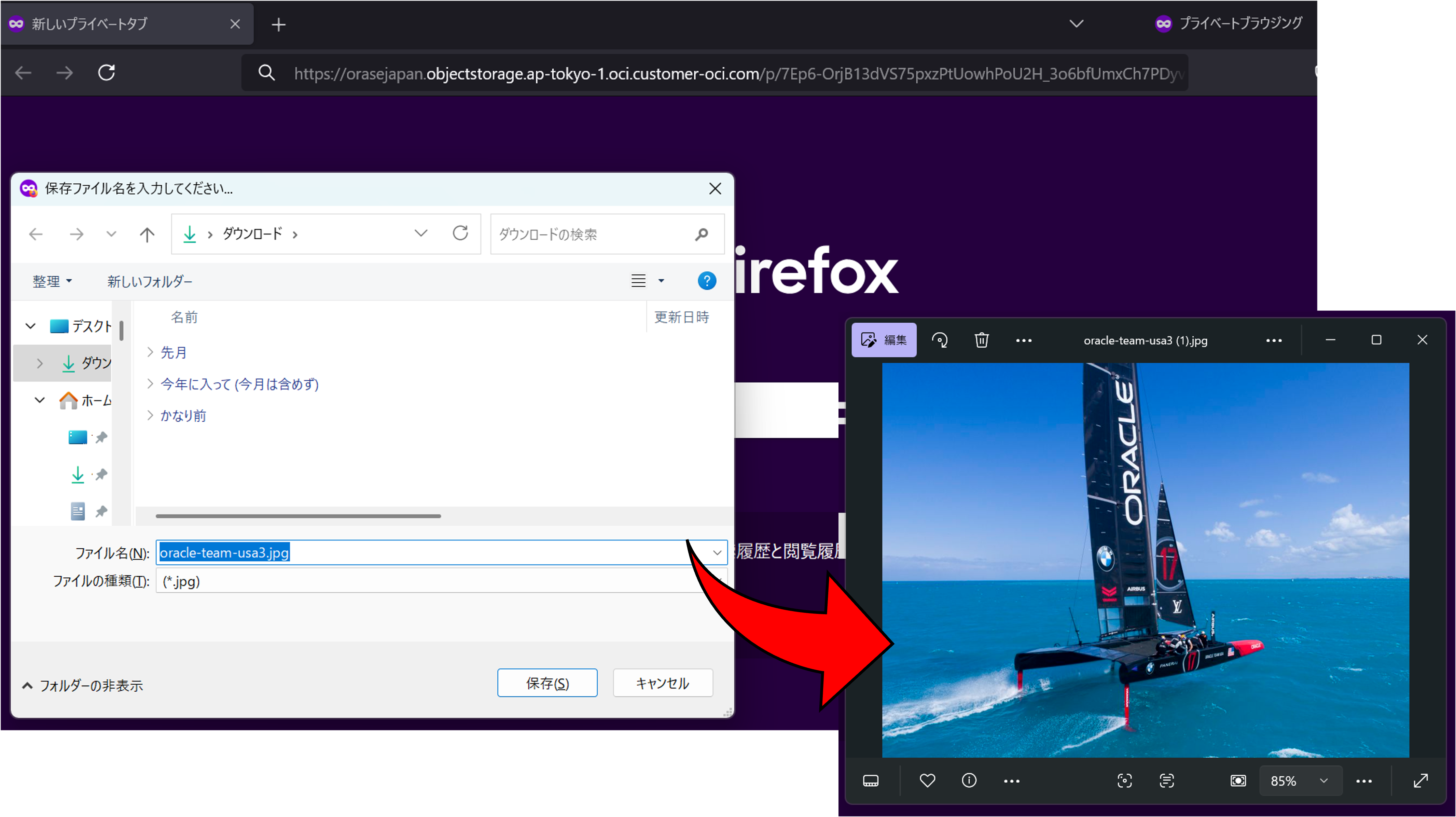
Task: Collapse folders via フォルダーの非表示 toggle
Action: (83, 685)
